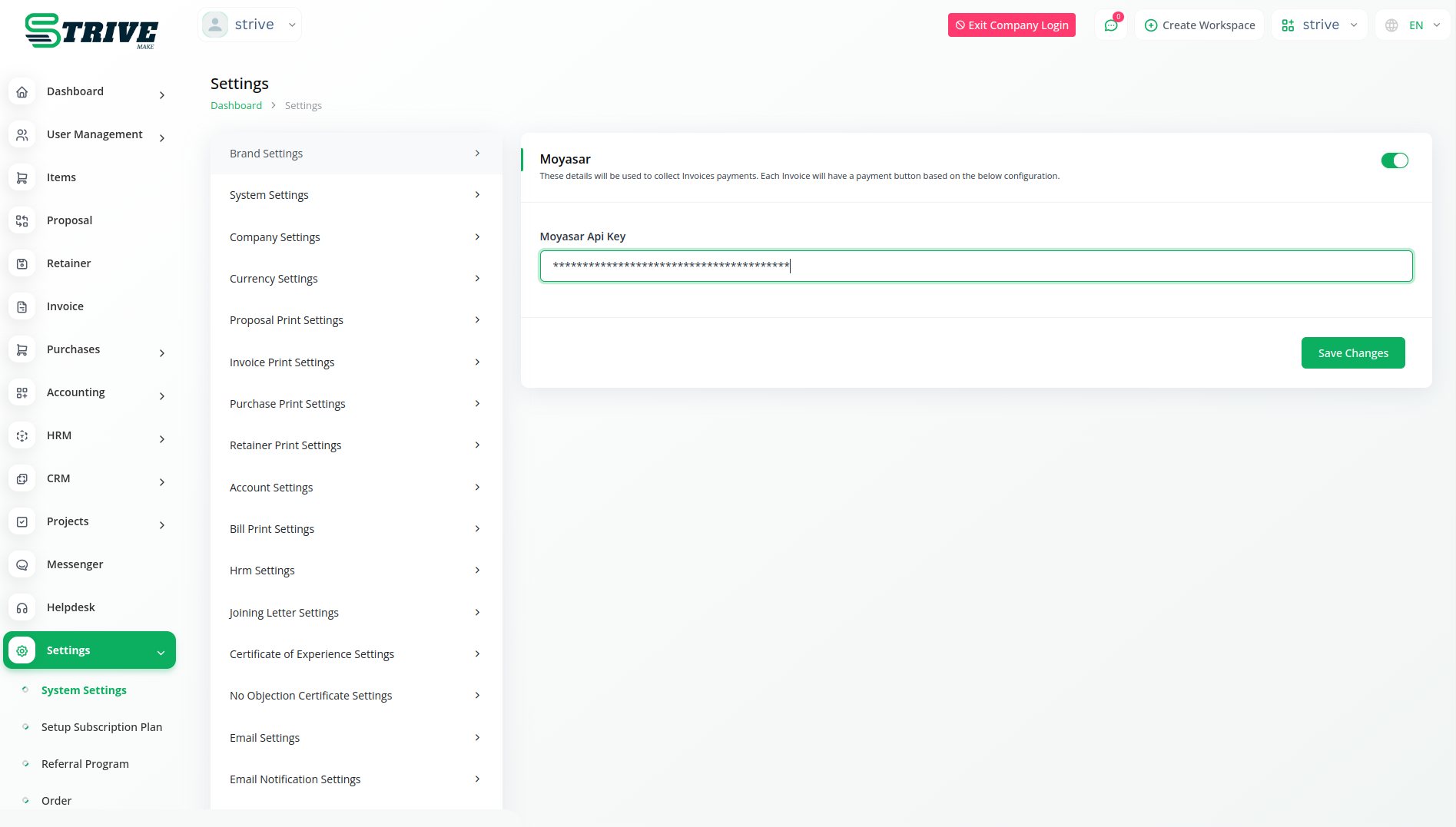The height and width of the screenshot is (827, 1456).
Task: Click the HRM sidebar icon
Action: pyautogui.click(x=22, y=436)
